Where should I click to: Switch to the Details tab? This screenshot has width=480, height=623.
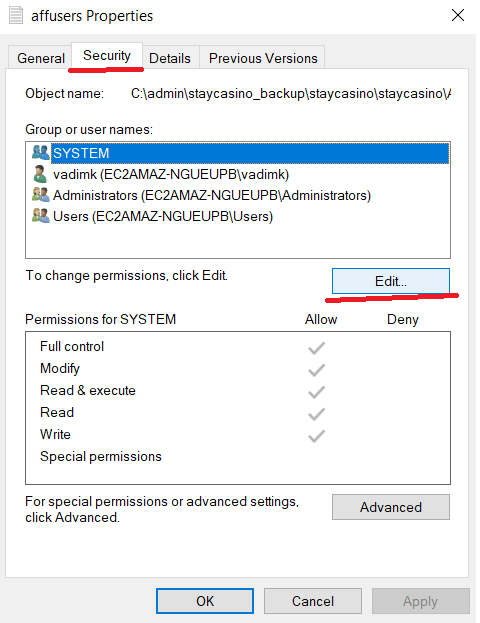tap(170, 58)
